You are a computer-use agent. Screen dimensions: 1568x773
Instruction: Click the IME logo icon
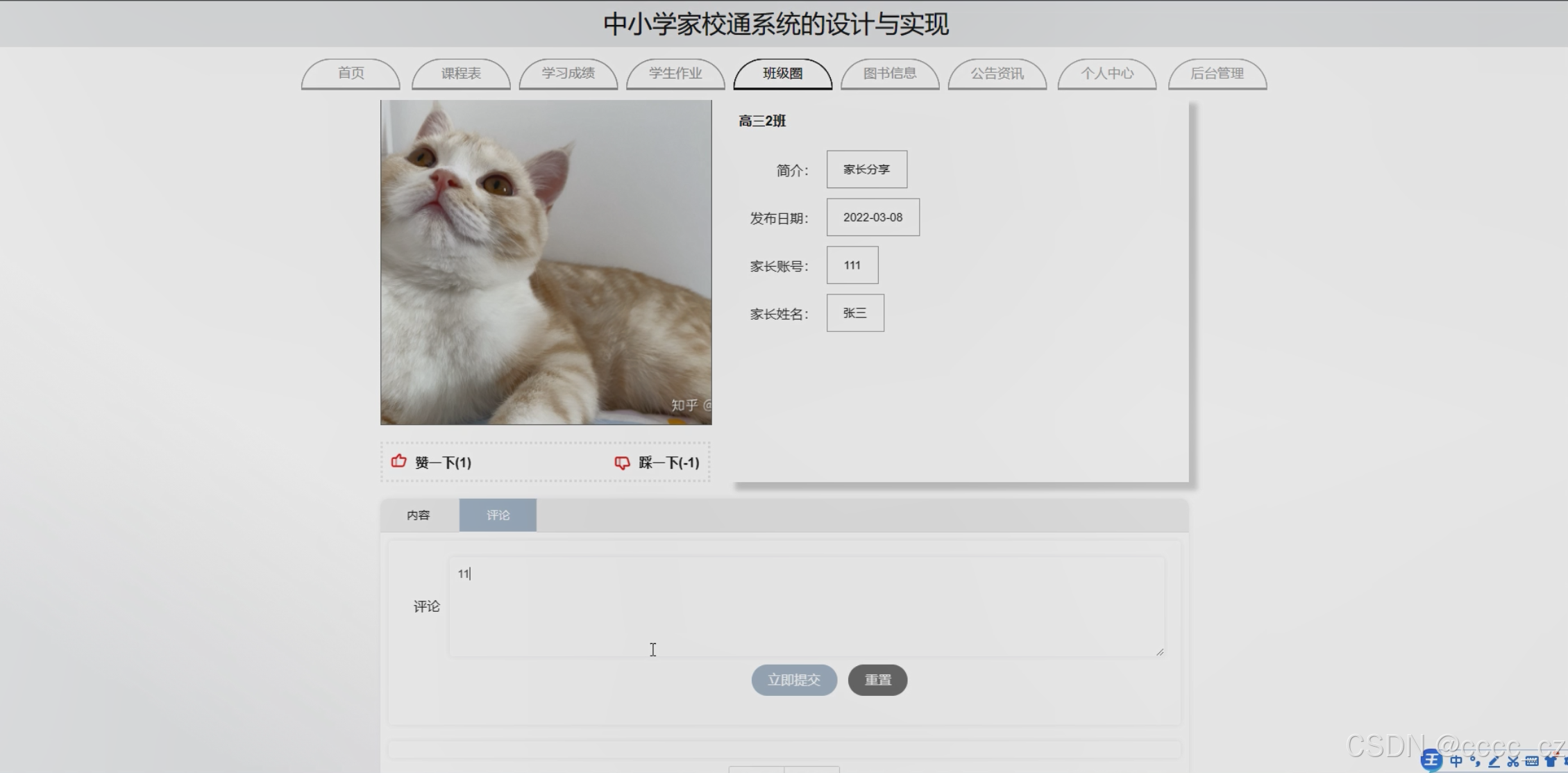coord(1431,760)
